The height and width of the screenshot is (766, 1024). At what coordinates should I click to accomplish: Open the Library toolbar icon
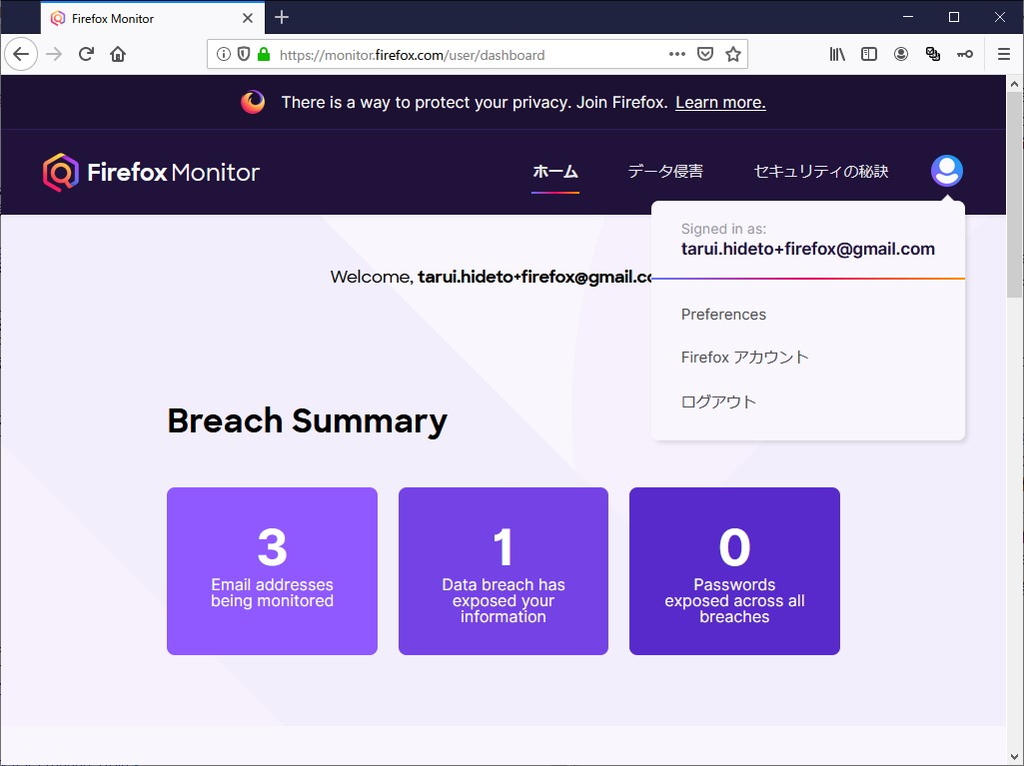click(837, 54)
